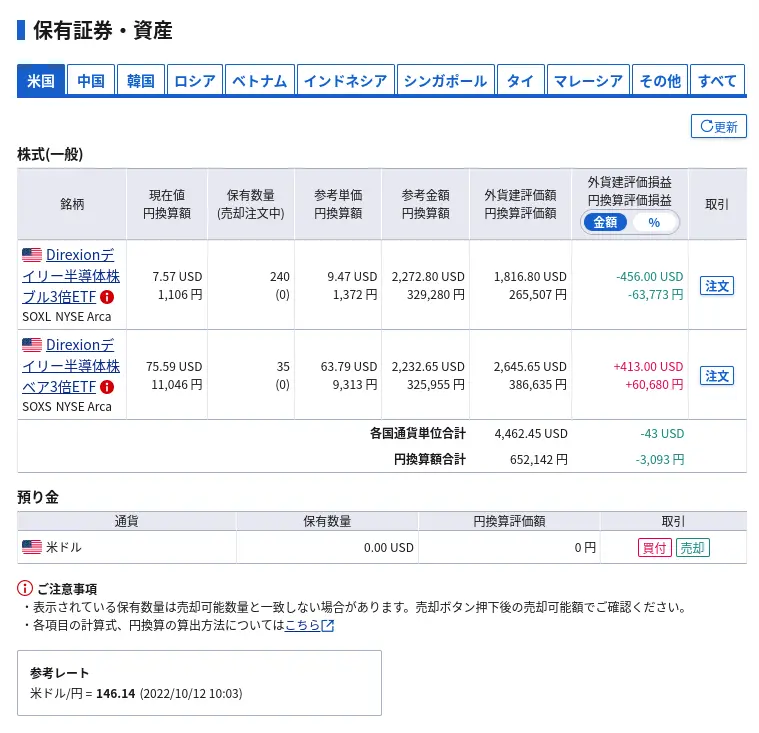The height and width of the screenshot is (733, 759).
Task: Click the 保有数量(売却注文中) column header
Action: (x=251, y=204)
